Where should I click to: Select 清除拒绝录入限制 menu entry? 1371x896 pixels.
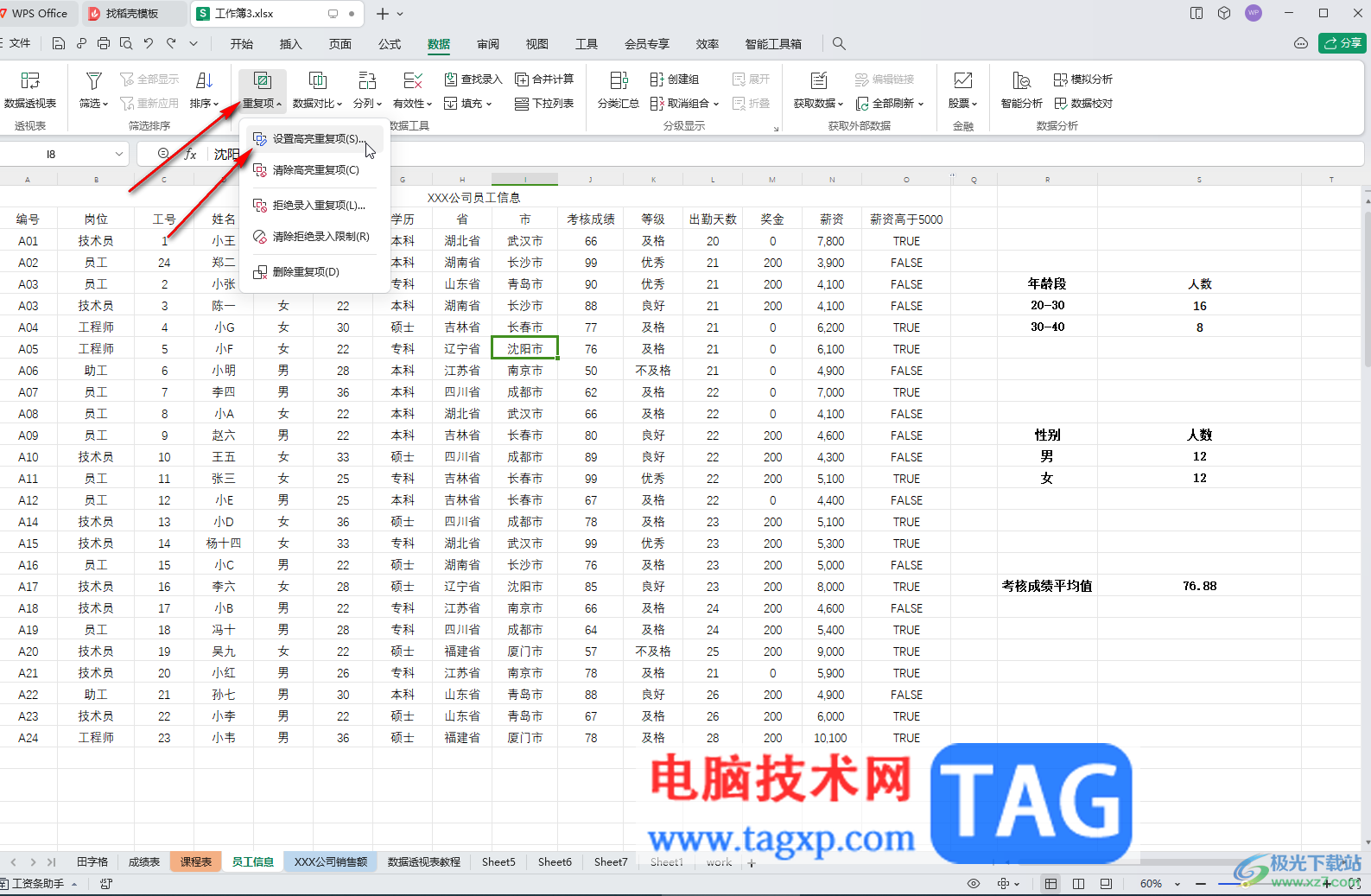tap(314, 237)
